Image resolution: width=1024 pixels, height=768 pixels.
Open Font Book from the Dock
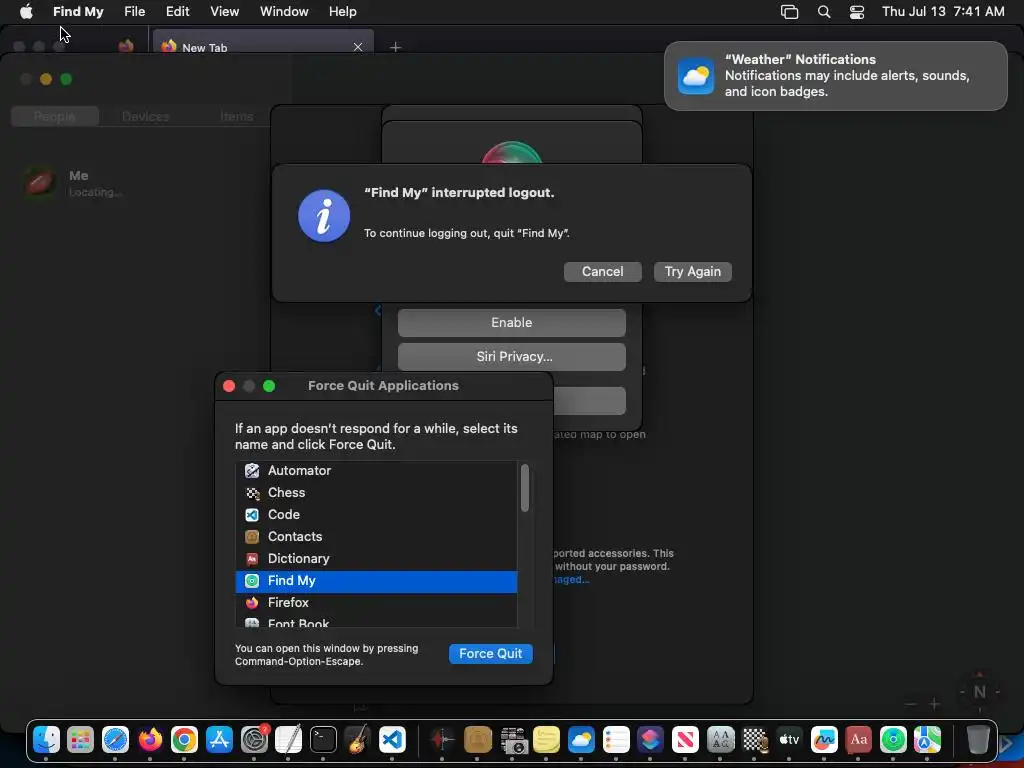coord(720,740)
